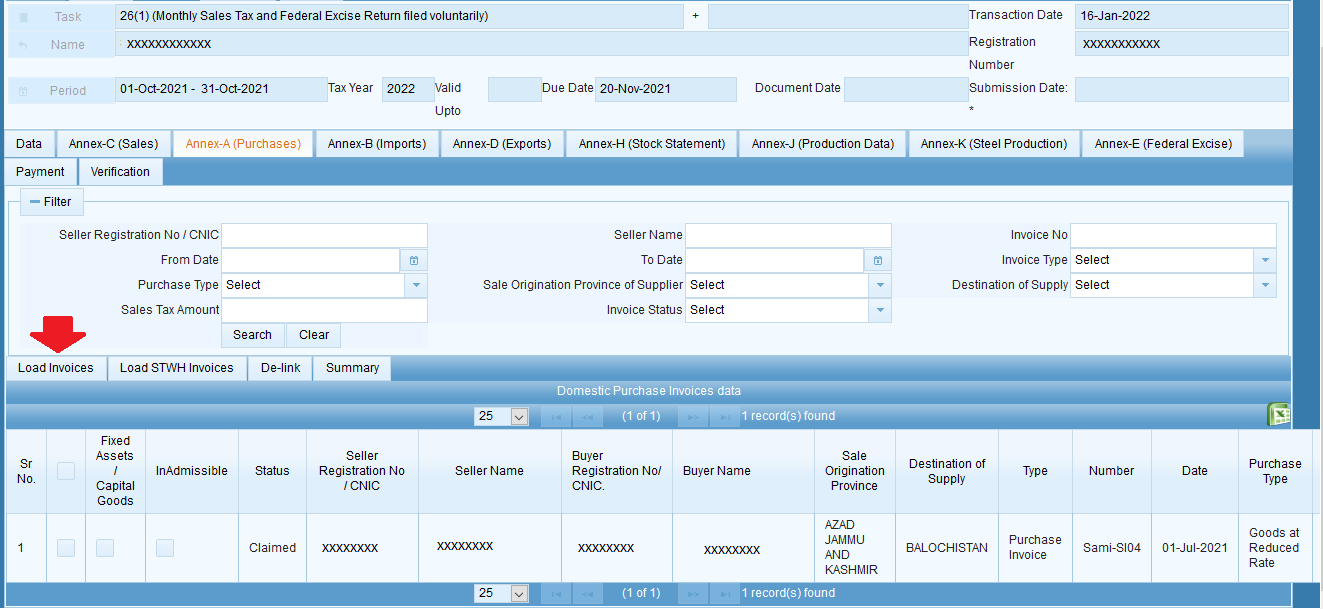Click the Purchase Type column header
This screenshot has height=609, width=1323.
pos(1275,471)
